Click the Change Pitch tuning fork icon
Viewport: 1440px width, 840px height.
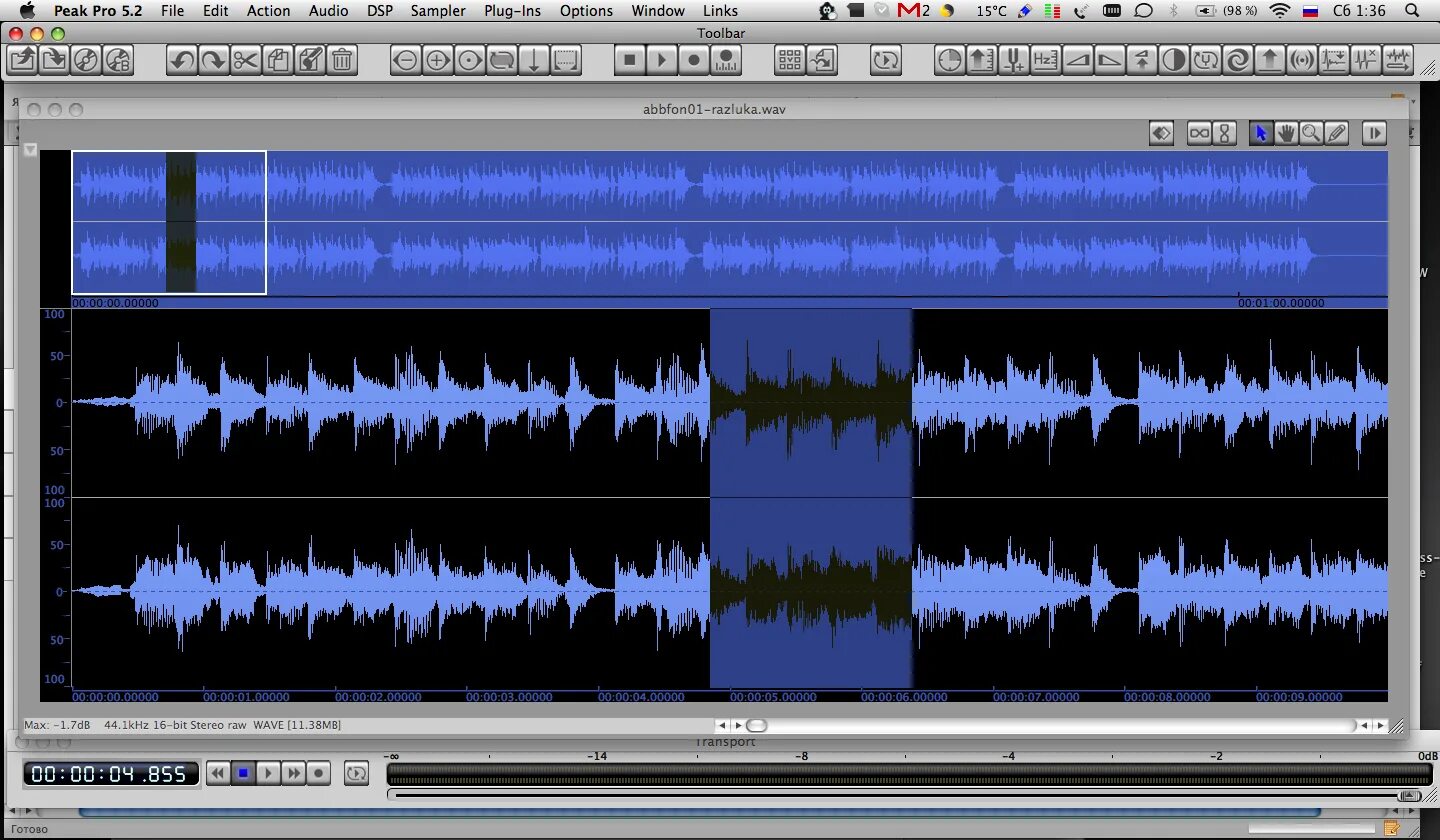(x=1013, y=60)
